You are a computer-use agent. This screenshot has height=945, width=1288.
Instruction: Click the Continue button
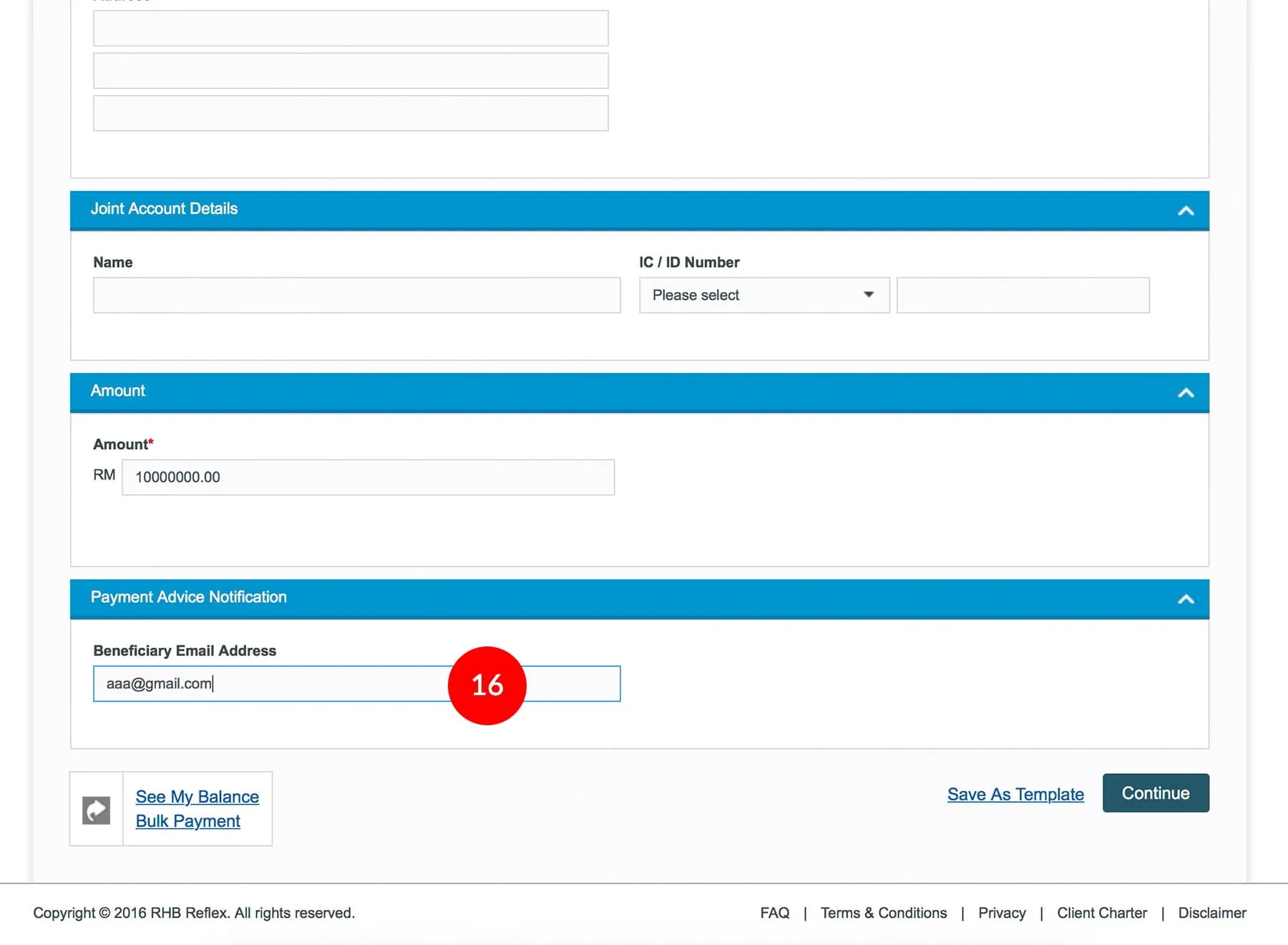1155,793
